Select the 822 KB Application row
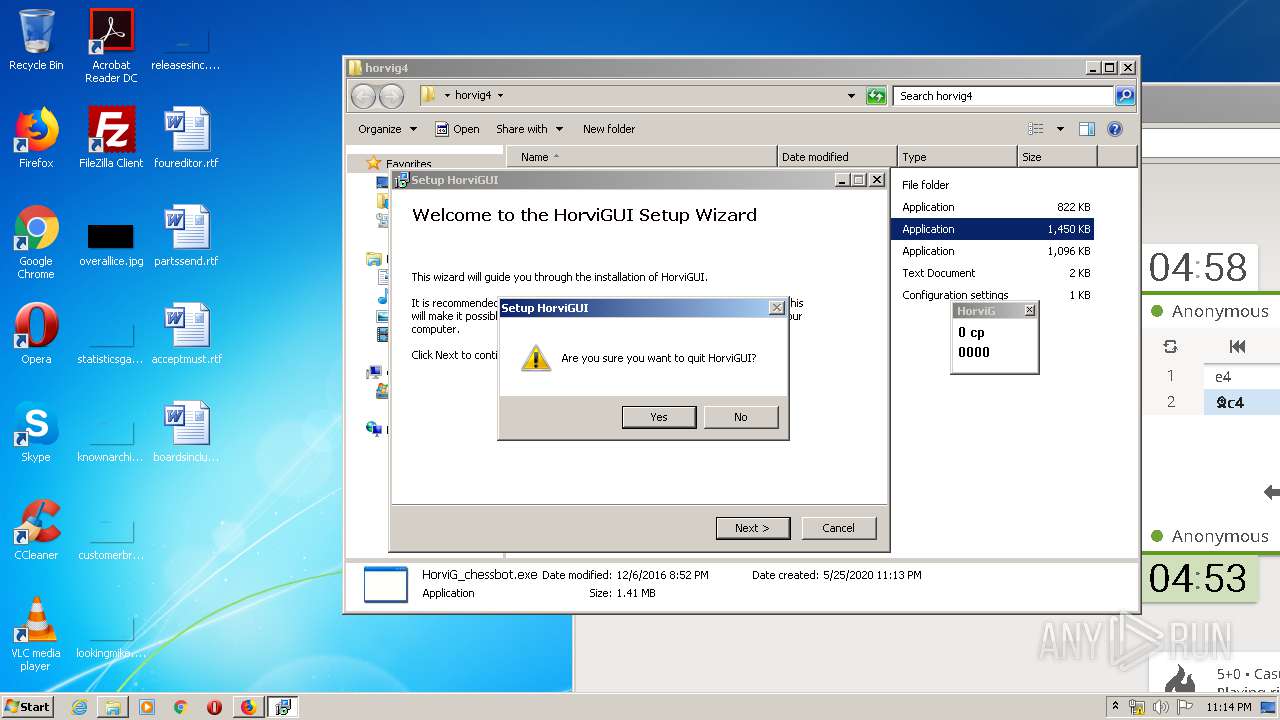 point(993,207)
